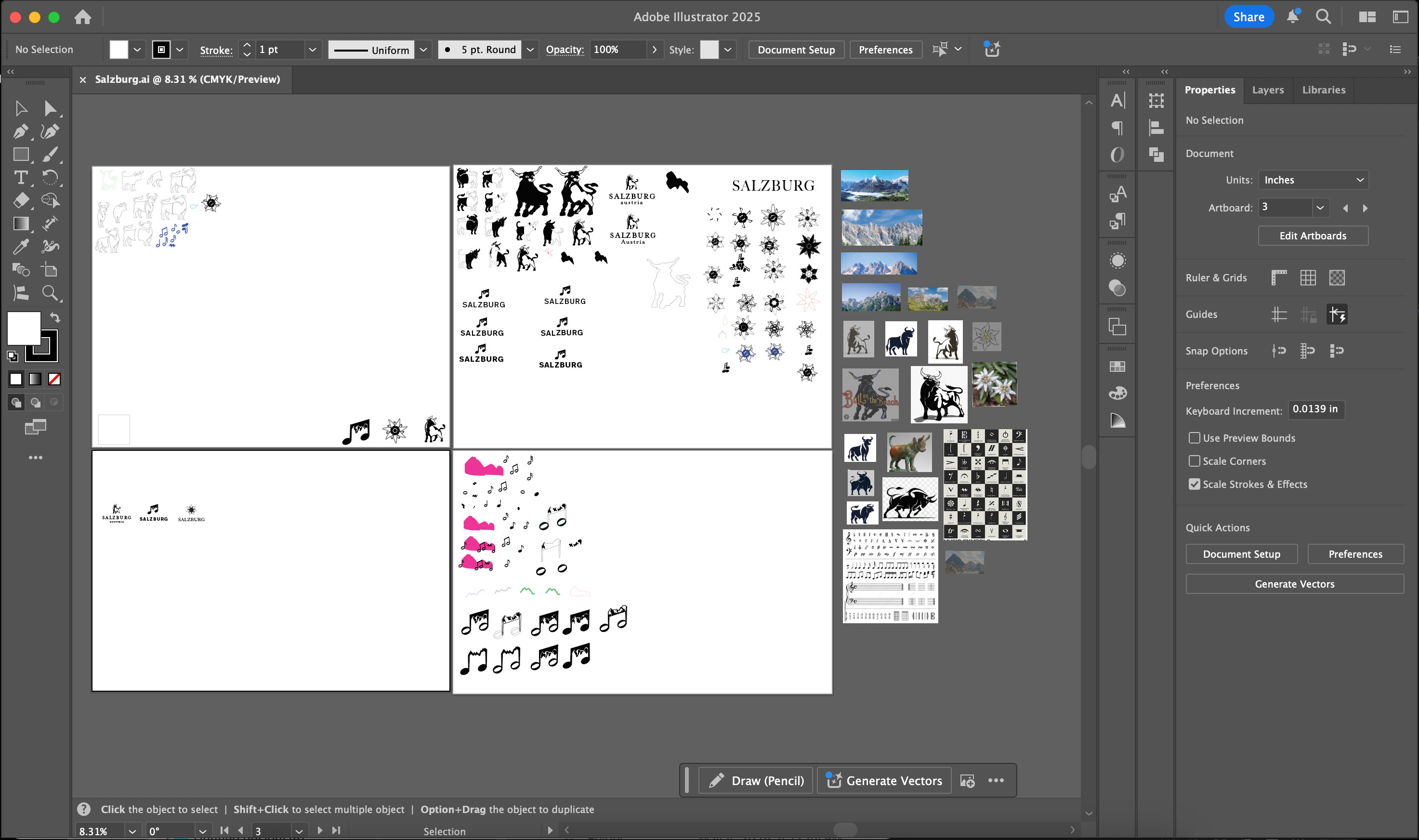Click the Edit Artboards button
1419x840 pixels.
pos(1313,236)
